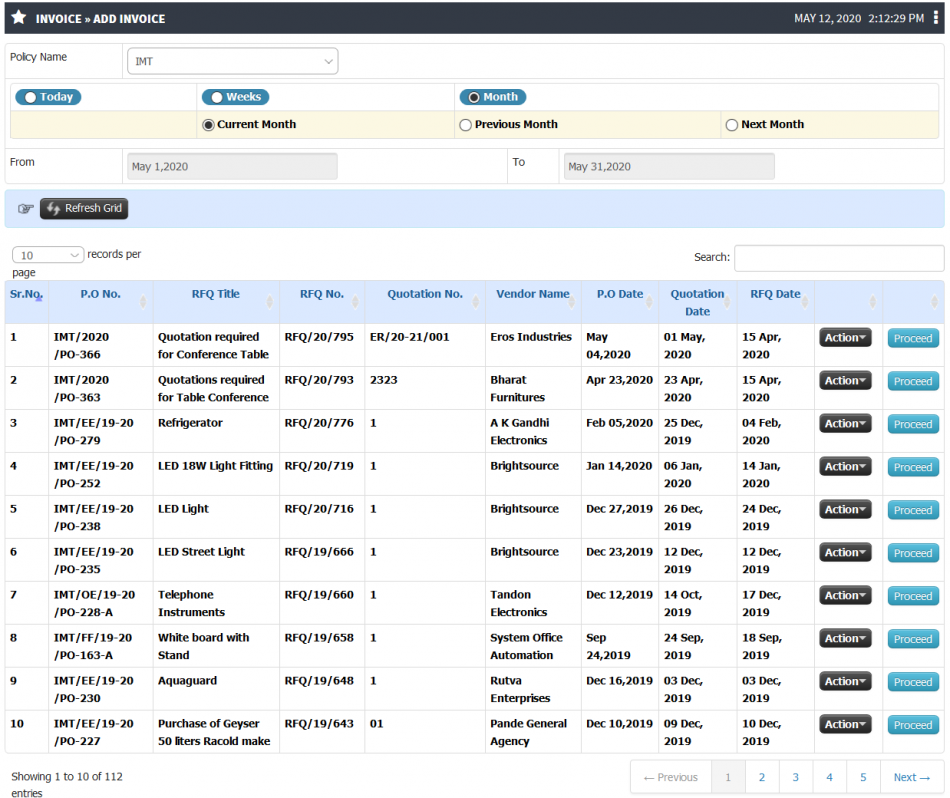Image resolution: width=950 pixels, height=798 pixels.
Task: Proceed with LED Light PO-238 row
Action: (x=913, y=510)
